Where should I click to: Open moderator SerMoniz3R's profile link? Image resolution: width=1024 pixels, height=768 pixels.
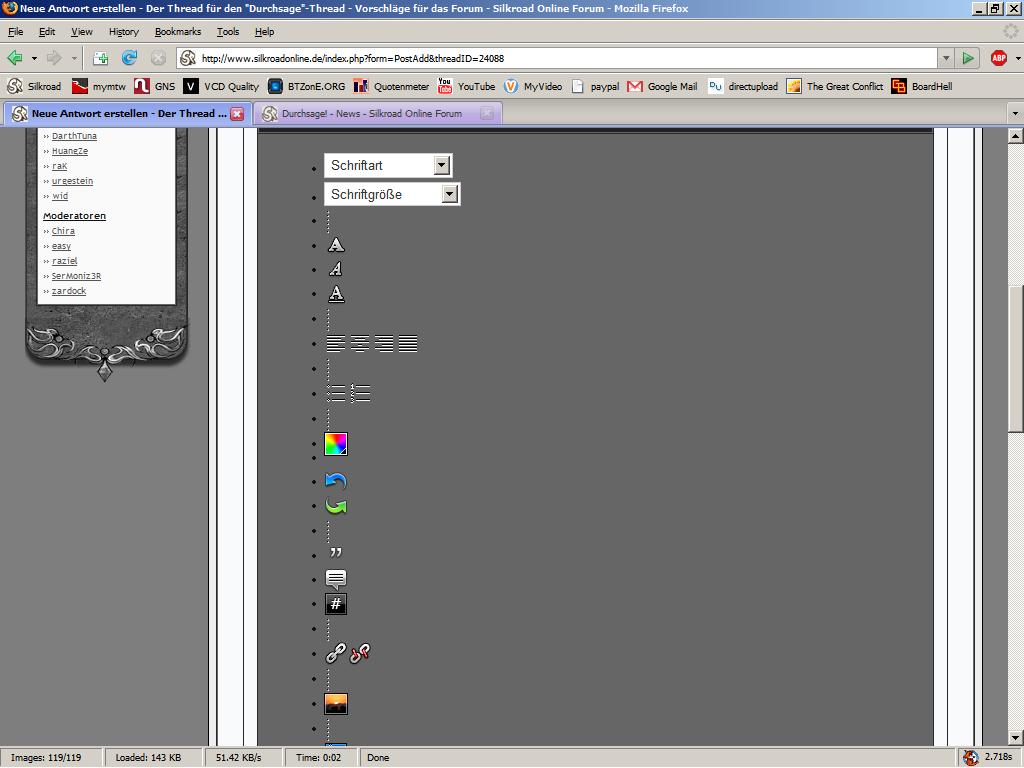(x=76, y=276)
